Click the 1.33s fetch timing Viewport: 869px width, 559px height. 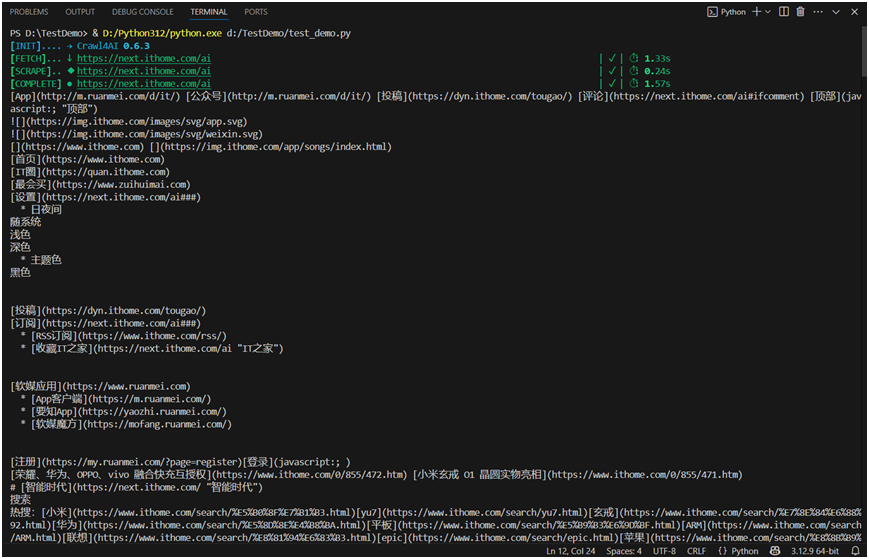click(657, 58)
